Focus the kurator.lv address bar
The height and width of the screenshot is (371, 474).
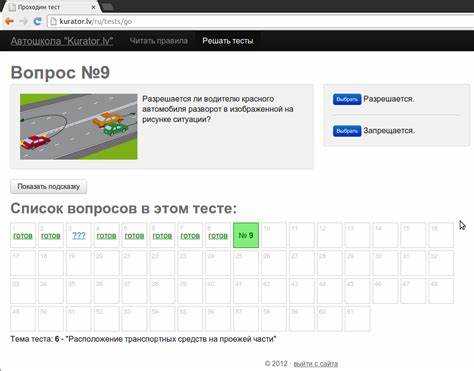(x=260, y=22)
